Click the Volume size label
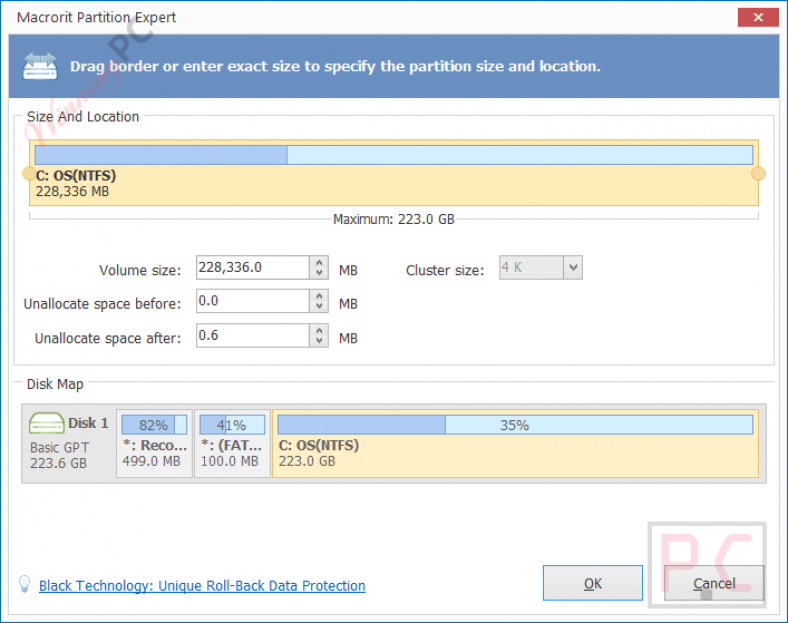This screenshot has height=623, width=788. tap(140, 270)
